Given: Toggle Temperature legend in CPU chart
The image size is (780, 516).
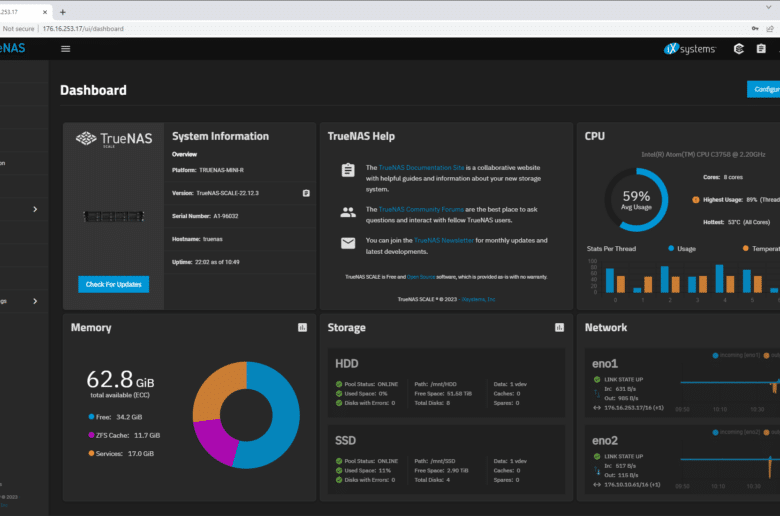Looking at the screenshot, I should [x=761, y=249].
